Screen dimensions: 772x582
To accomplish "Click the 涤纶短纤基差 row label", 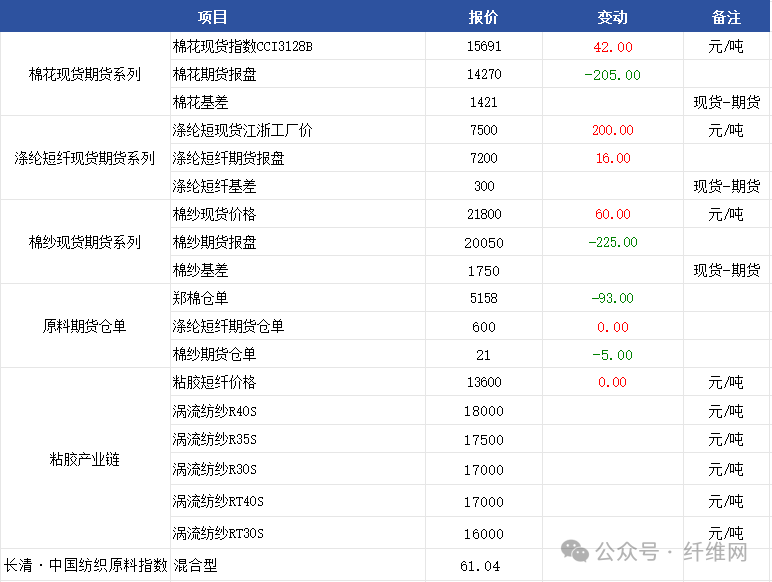I will 215,187.
